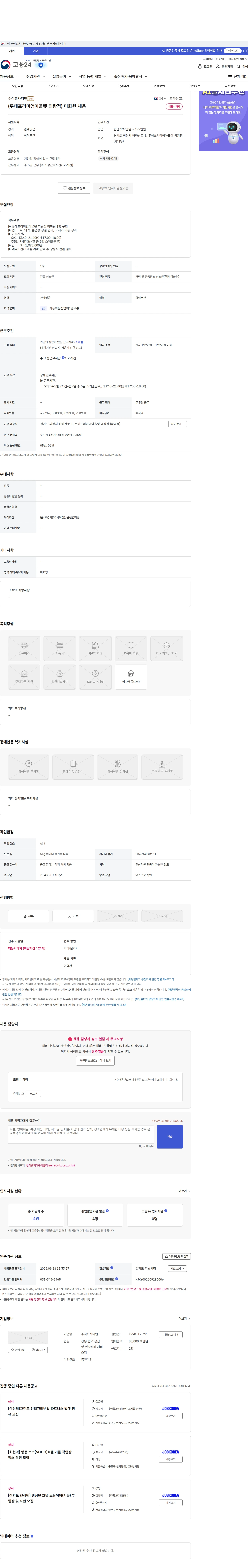Open the 전체 메뉴 hamburger menu

click(x=238, y=77)
